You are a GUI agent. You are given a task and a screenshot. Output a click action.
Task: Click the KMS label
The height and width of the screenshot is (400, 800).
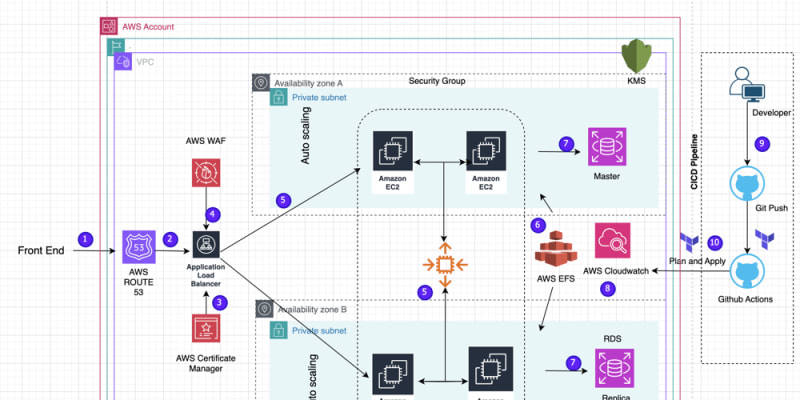point(638,79)
